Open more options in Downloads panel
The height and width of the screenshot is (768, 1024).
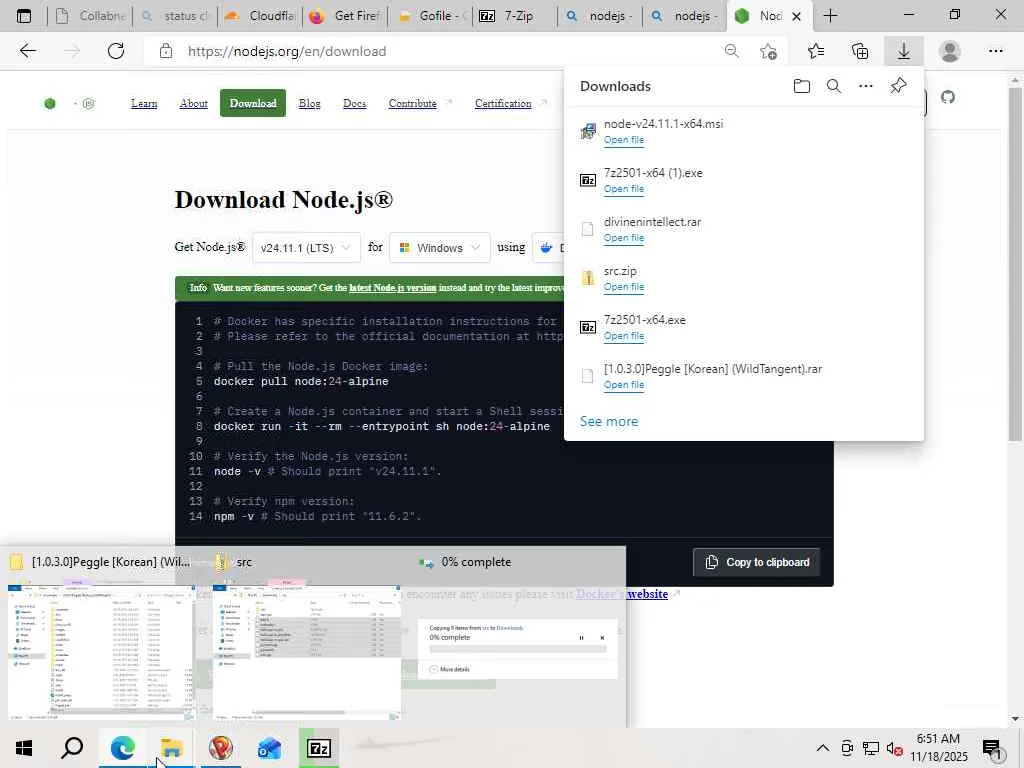866,86
